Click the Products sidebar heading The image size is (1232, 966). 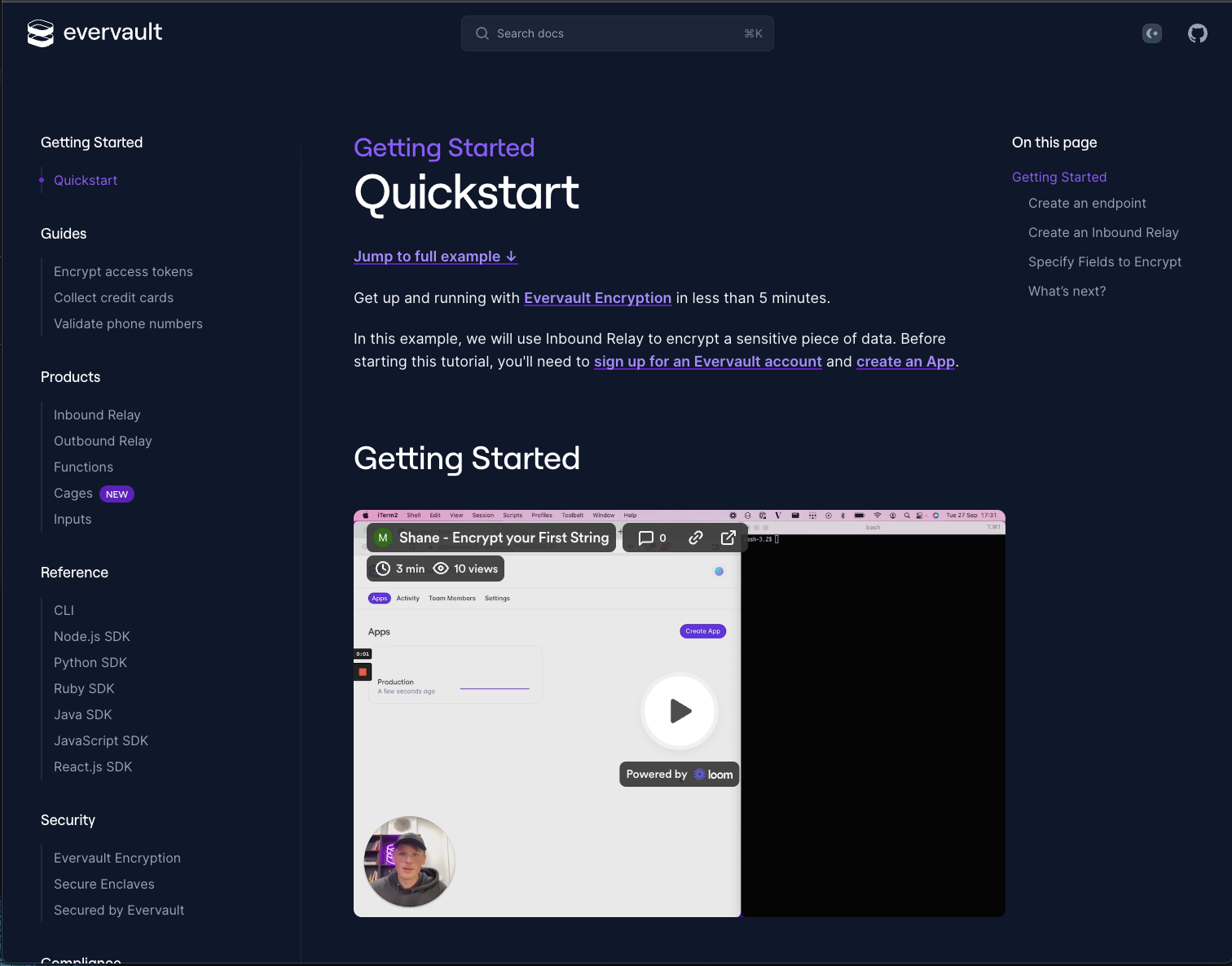tap(71, 377)
